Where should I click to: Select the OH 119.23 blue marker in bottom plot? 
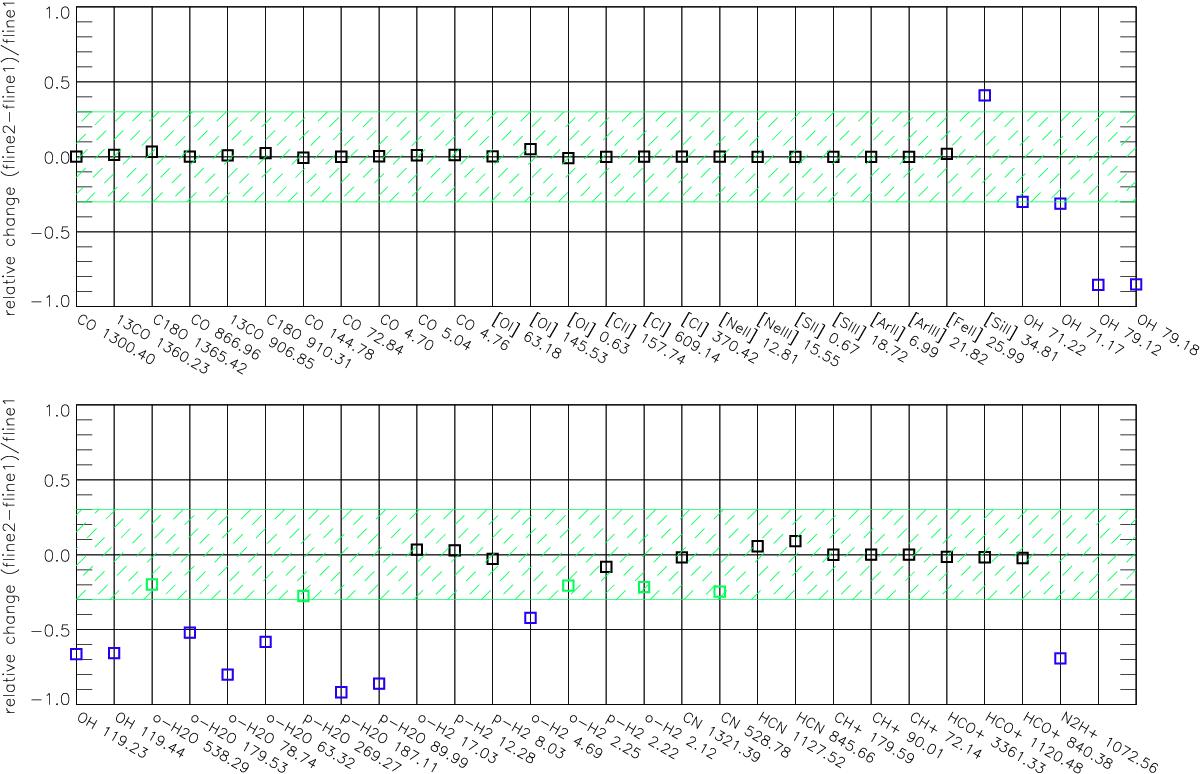coord(76,654)
